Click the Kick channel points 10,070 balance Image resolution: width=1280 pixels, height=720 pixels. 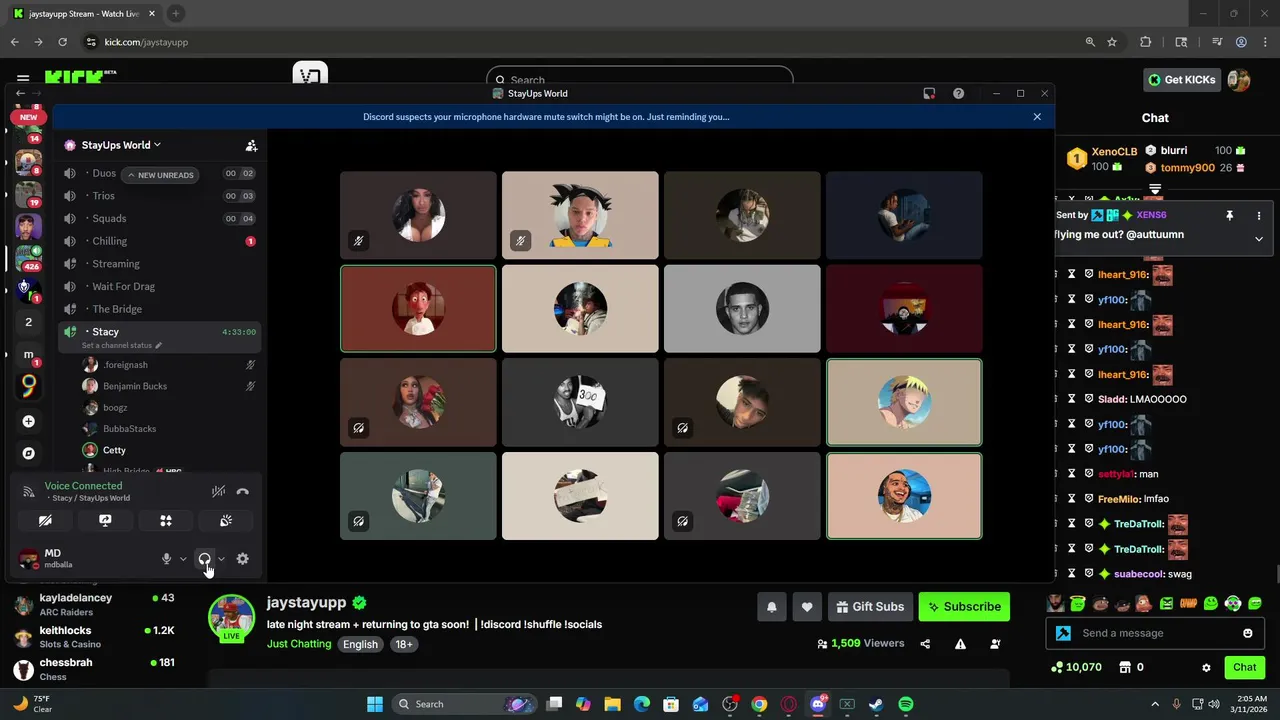click(1076, 667)
